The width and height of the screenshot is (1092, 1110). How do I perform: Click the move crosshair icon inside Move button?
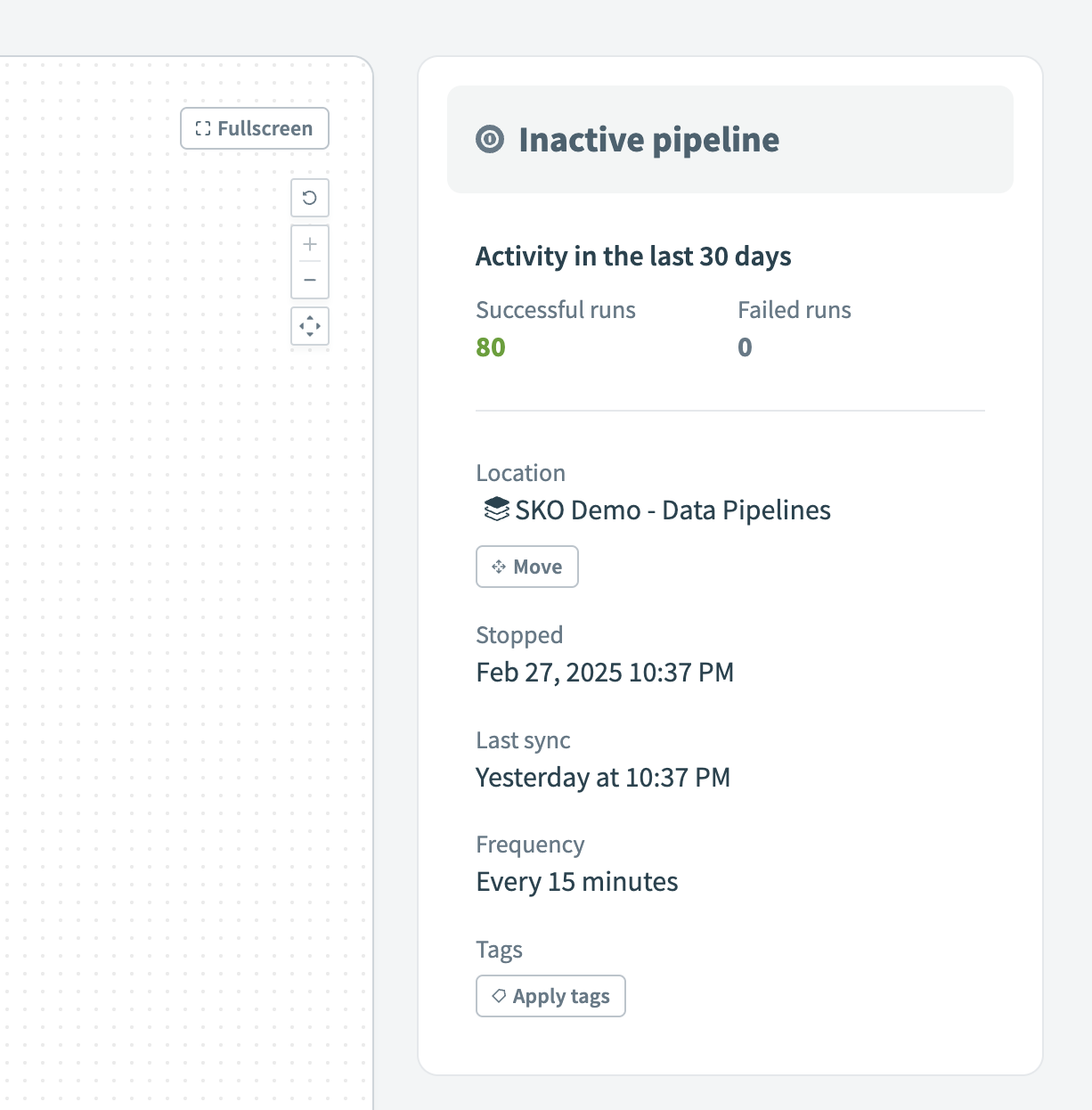(499, 567)
